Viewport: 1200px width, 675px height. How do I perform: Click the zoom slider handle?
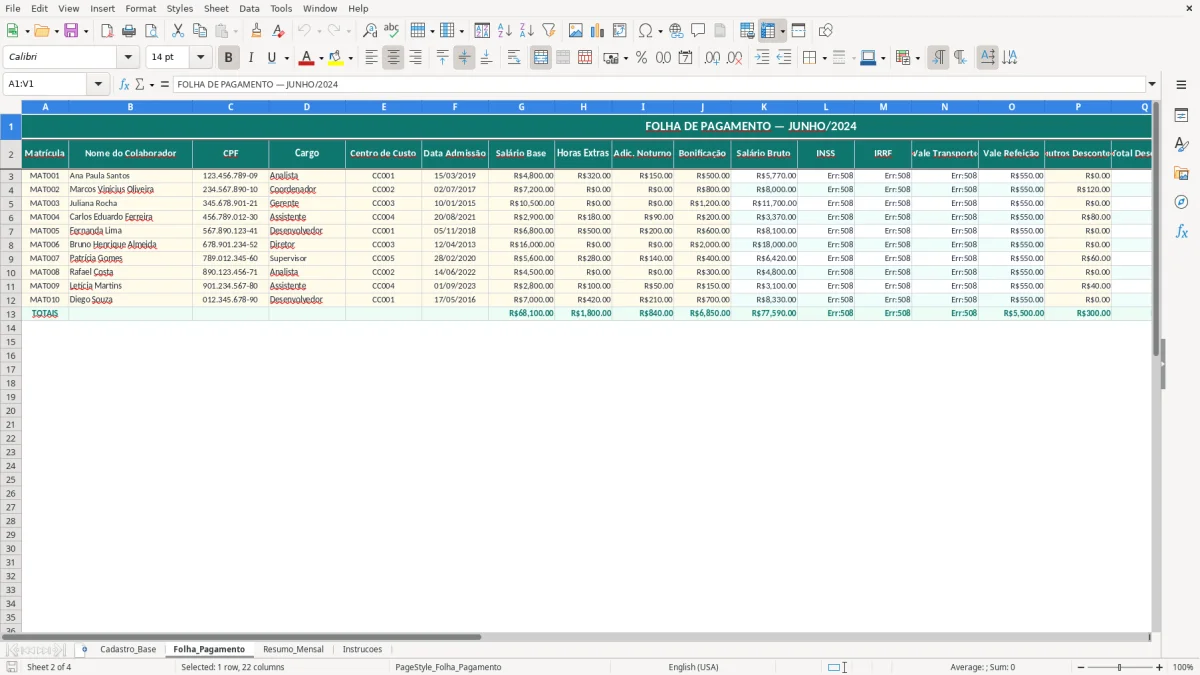click(1119, 667)
